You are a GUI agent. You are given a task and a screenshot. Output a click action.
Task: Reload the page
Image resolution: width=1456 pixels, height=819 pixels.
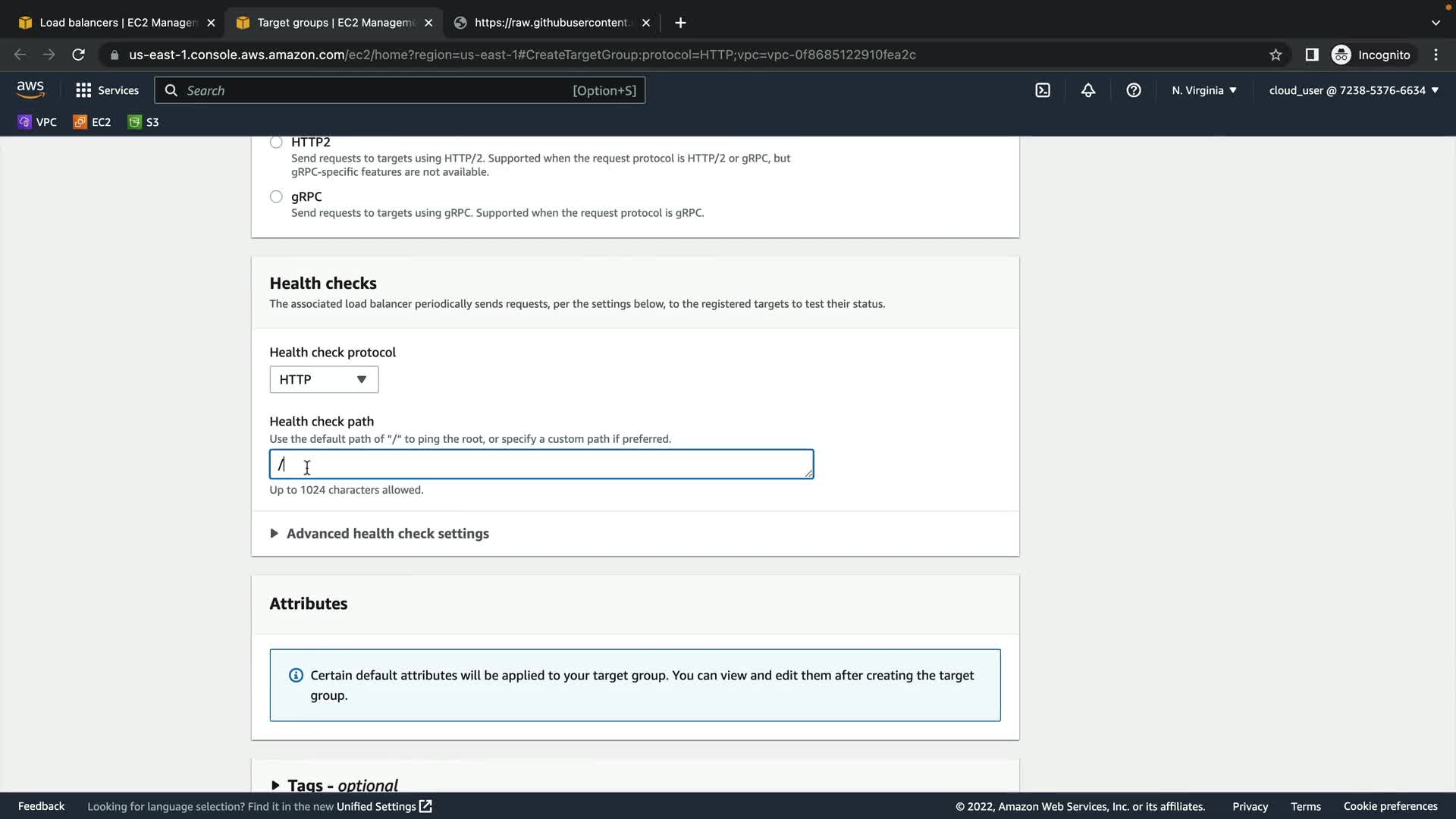point(78,55)
